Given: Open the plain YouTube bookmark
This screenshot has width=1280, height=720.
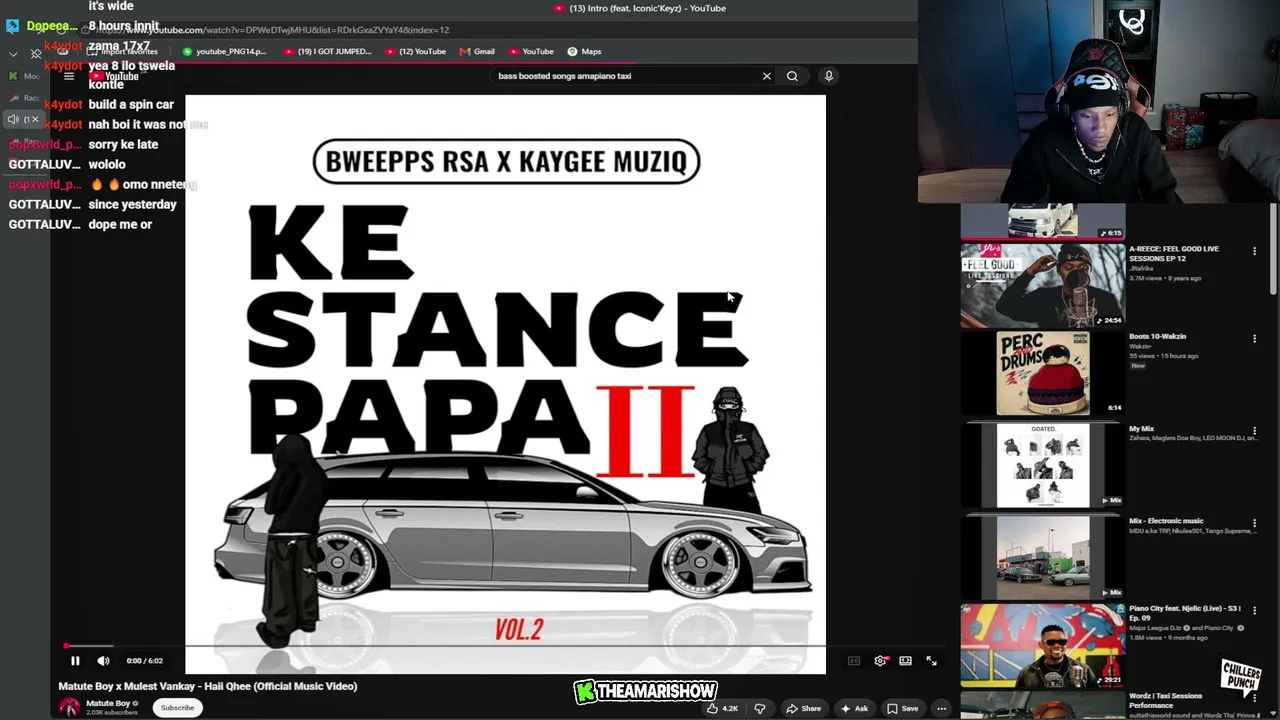Looking at the screenshot, I should 531,51.
